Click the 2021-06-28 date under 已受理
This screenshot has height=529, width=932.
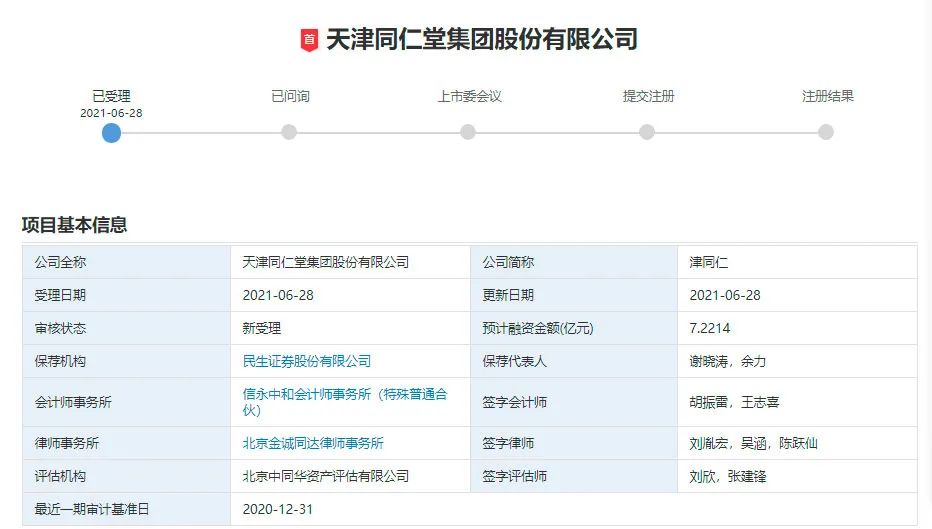coord(111,113)
